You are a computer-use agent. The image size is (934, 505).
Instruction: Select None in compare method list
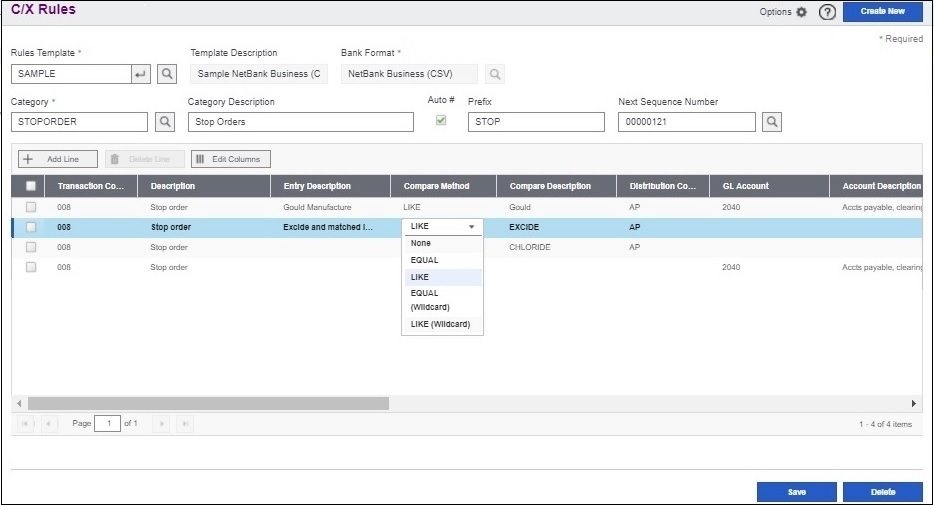pyautogui.click(x=421, y=243)
